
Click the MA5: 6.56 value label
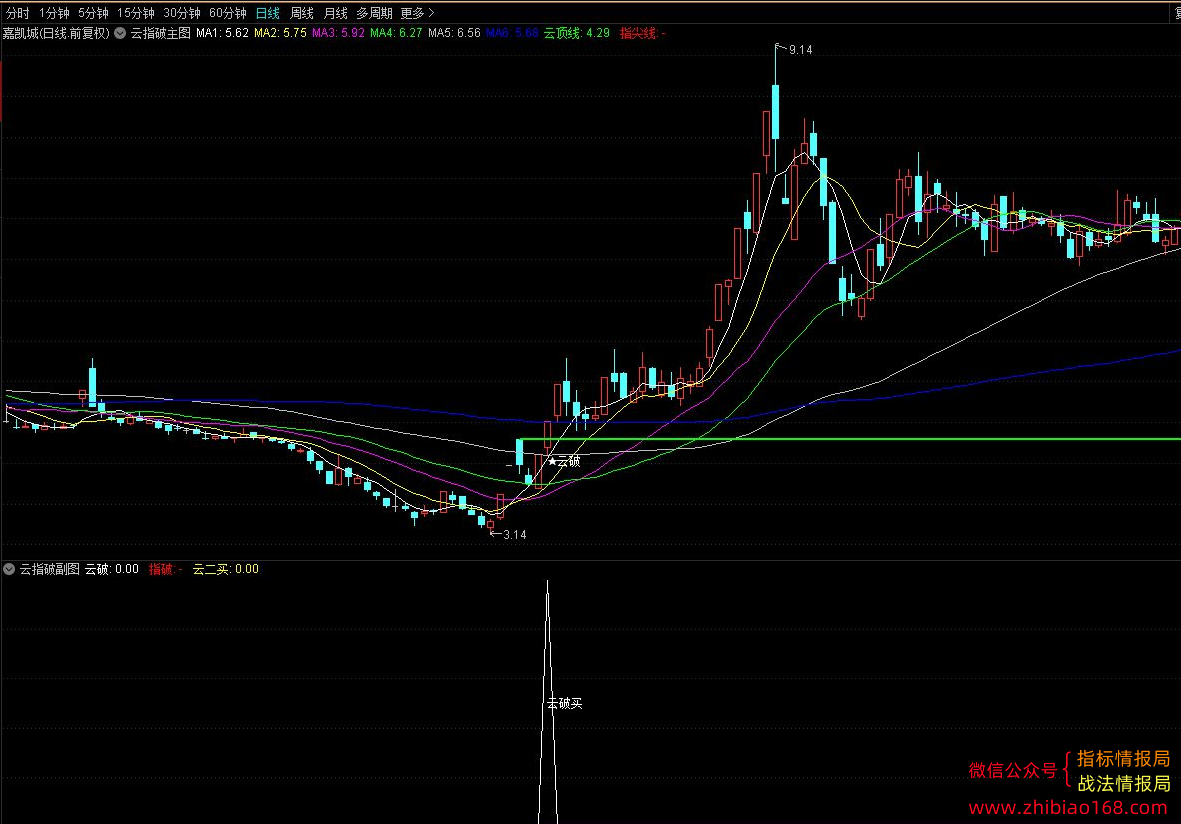pyautogui.click(x=454, y=33)
